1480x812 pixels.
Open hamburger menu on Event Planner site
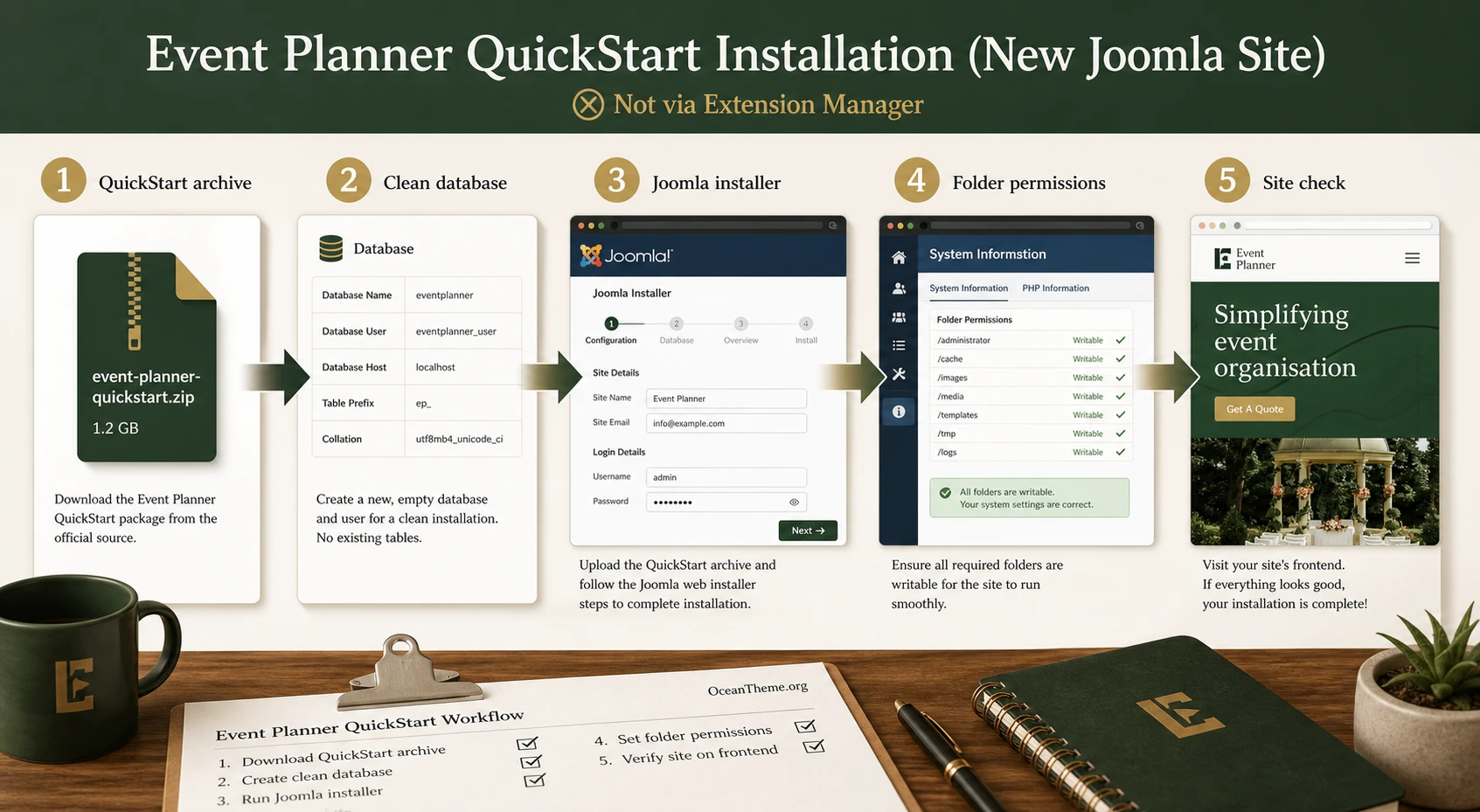tap(1412, 258)
